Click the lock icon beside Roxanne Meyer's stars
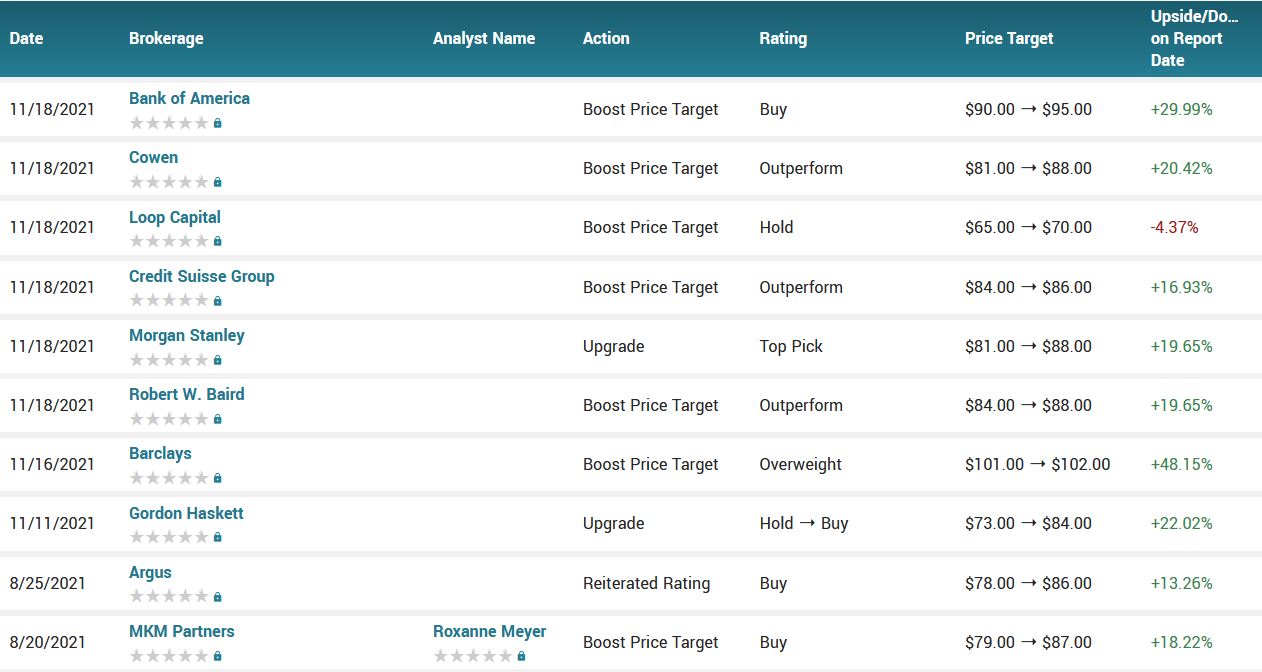This screenshot has width=1262, height=672. [521, 656]
